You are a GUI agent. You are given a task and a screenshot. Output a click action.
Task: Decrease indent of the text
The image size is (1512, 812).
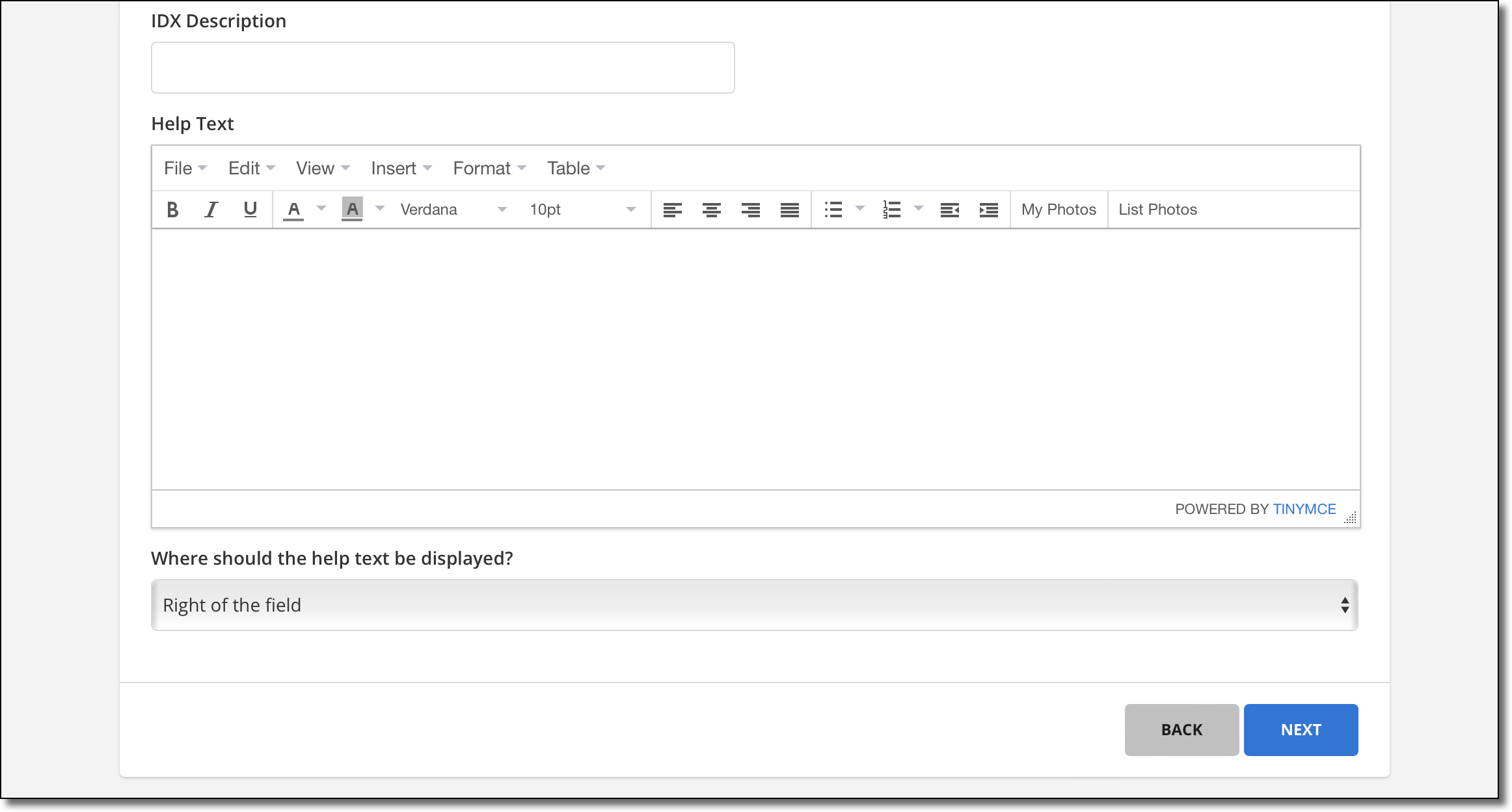tap(950, 210)
